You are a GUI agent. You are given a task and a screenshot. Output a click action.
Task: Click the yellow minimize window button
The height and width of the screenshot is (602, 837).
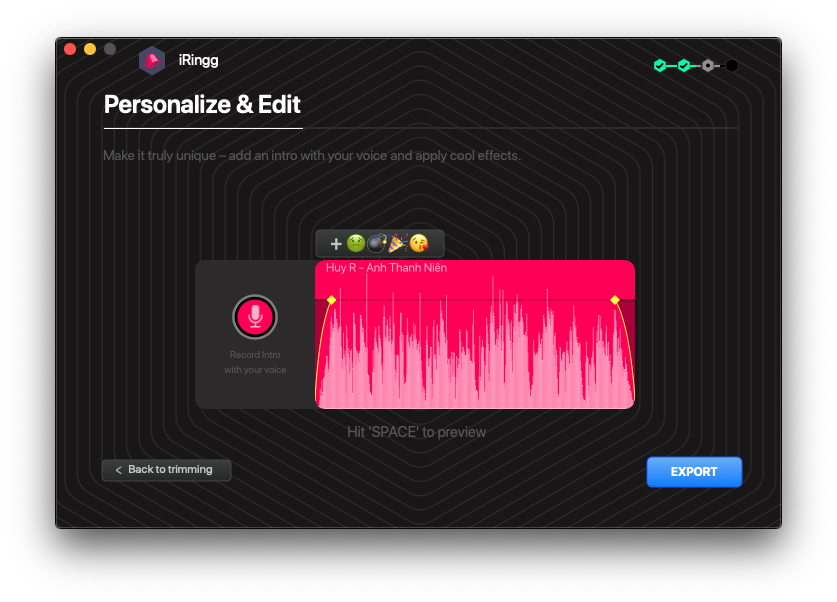coord(90,49)
